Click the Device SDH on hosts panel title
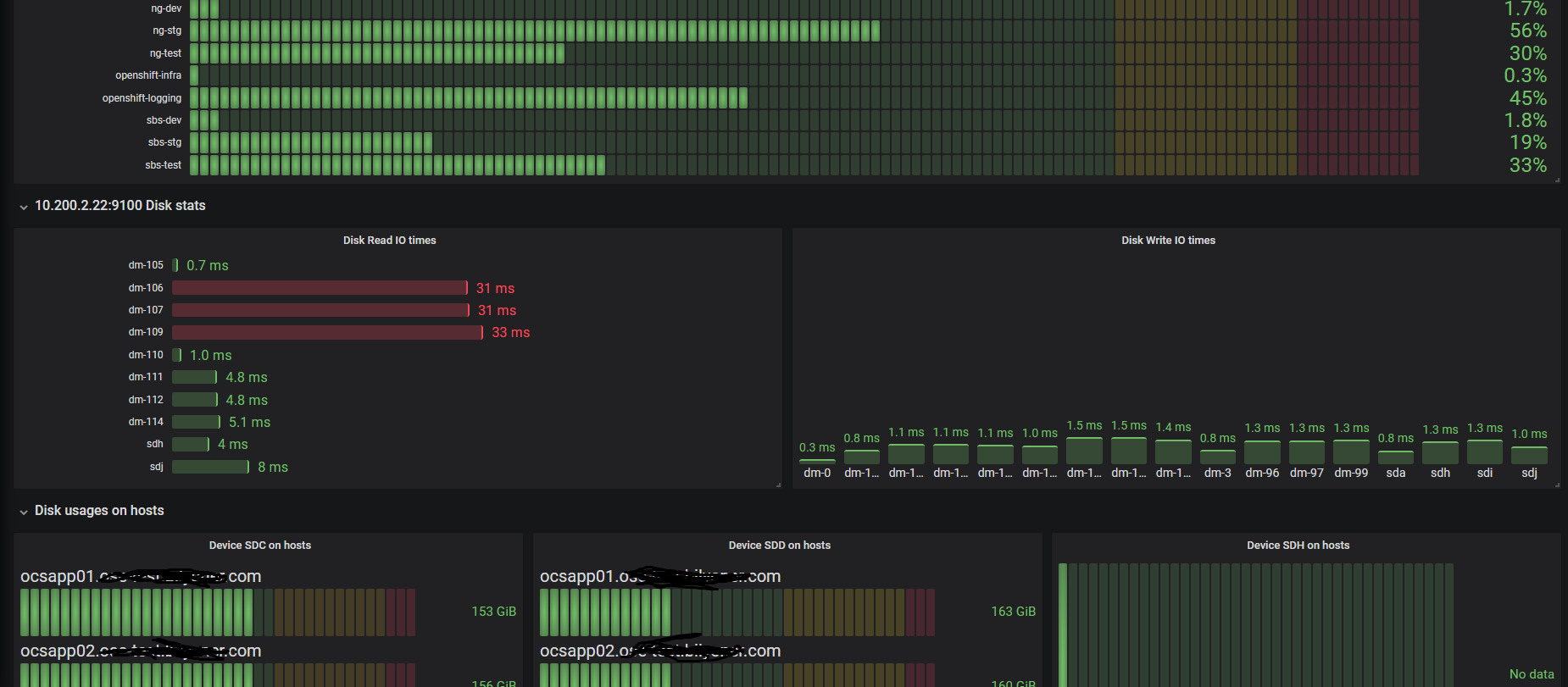The height and width of the screenshot is (687, 1568). 1298,546
